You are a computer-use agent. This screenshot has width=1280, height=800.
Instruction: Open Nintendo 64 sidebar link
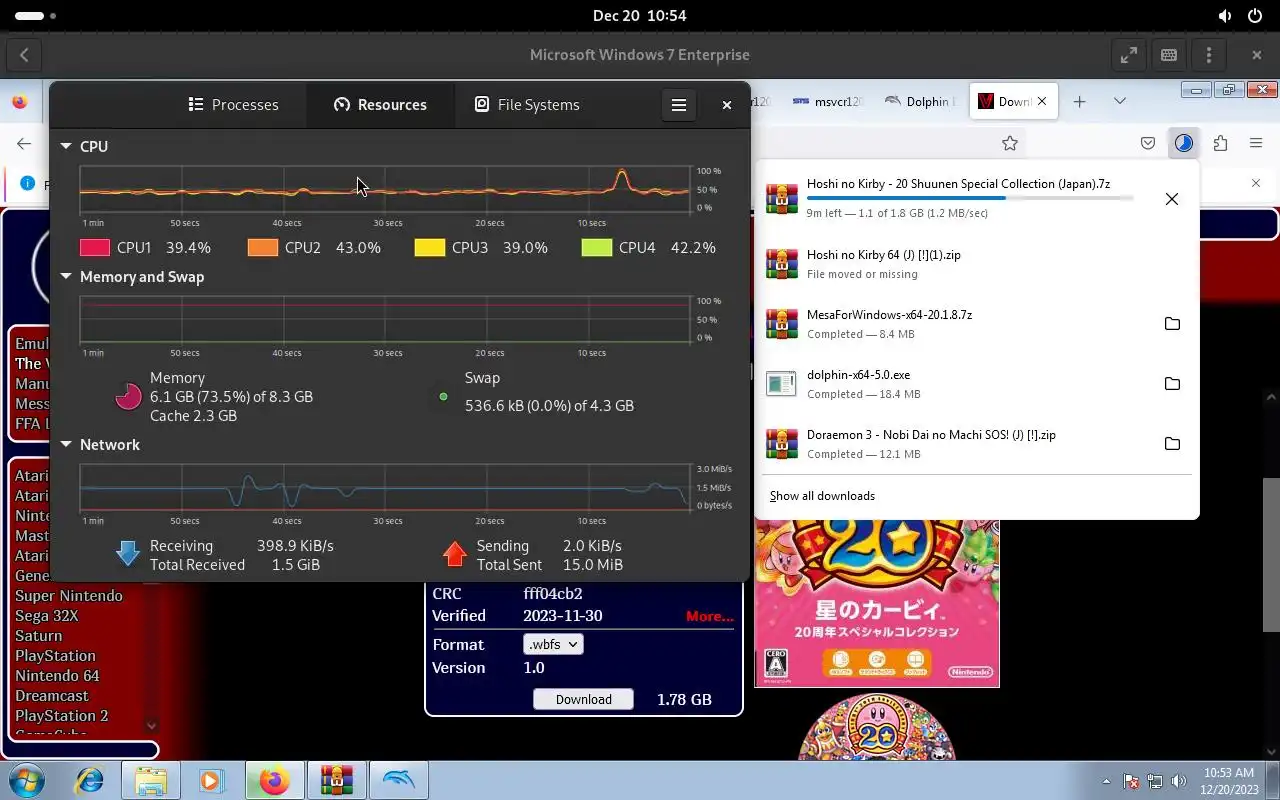pyautogui.click(x=57, y=676)
